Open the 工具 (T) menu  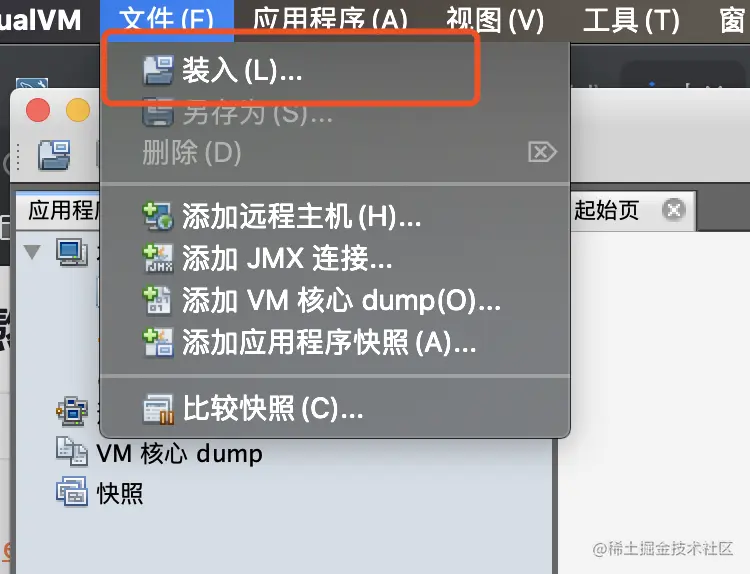pyautogui.click(x=631, y=20)
